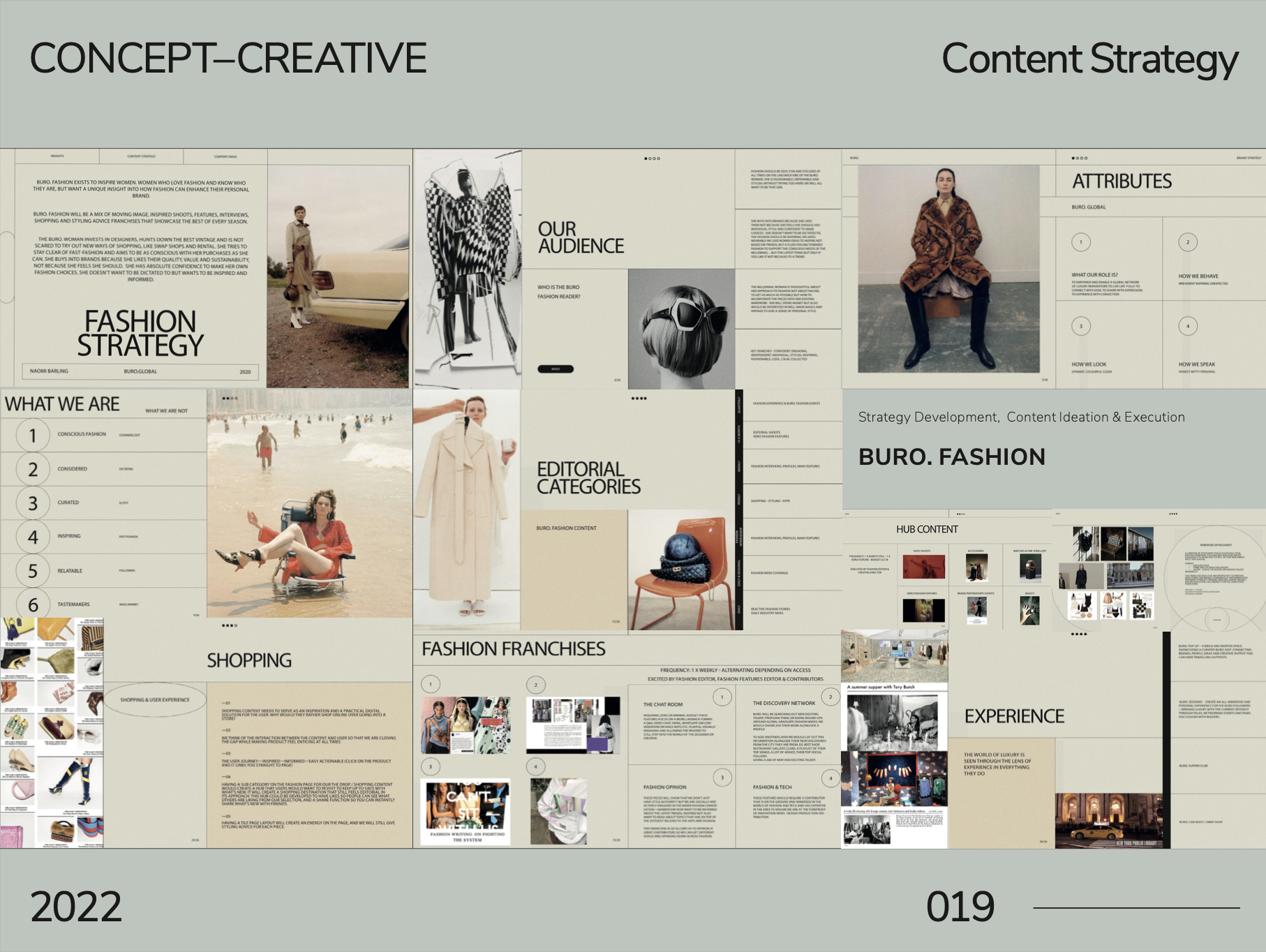This screenshot has width=1266, height=952.
Task: Open the INSIGHTS tab on Fashion Strategy slide
Action: click(57, 156)
